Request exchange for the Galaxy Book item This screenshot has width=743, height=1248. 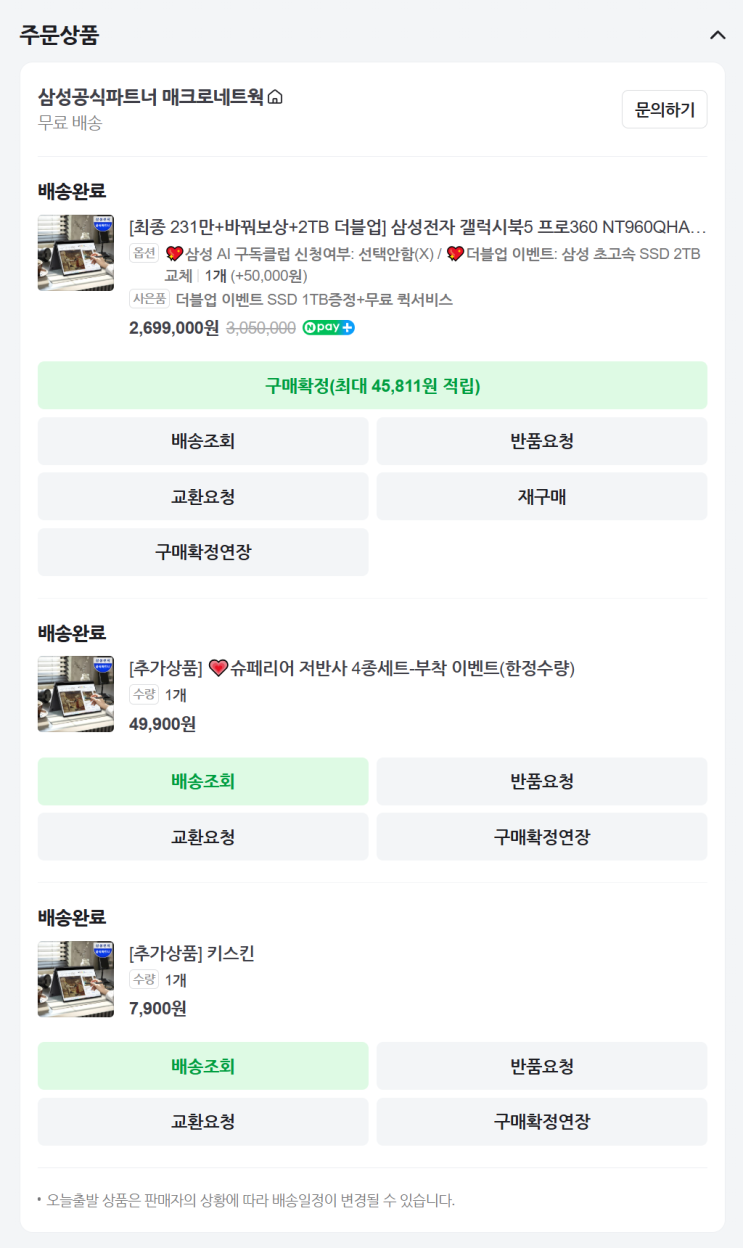point(203,497)
